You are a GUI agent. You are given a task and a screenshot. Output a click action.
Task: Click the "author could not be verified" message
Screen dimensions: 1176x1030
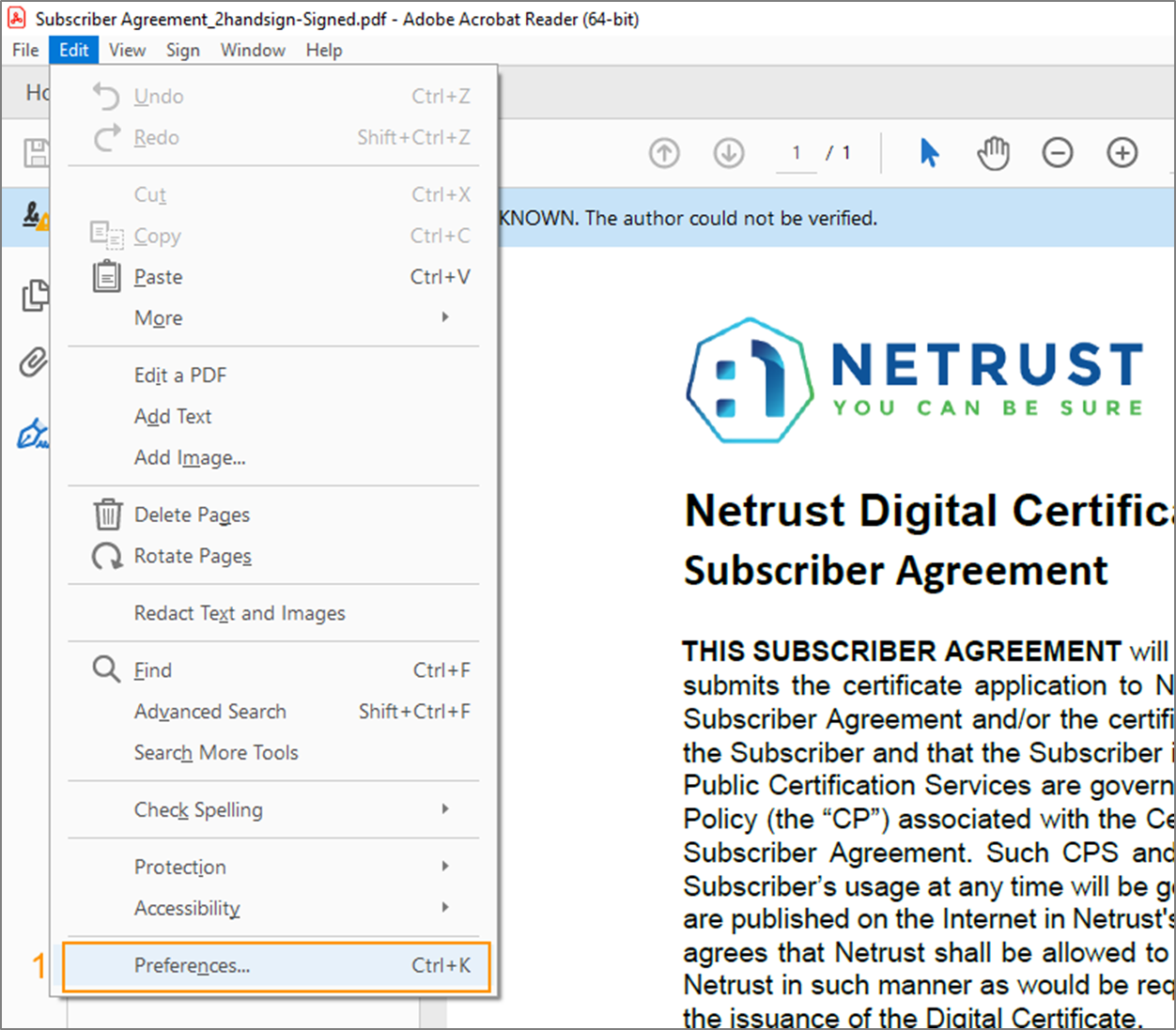point(731,218)
